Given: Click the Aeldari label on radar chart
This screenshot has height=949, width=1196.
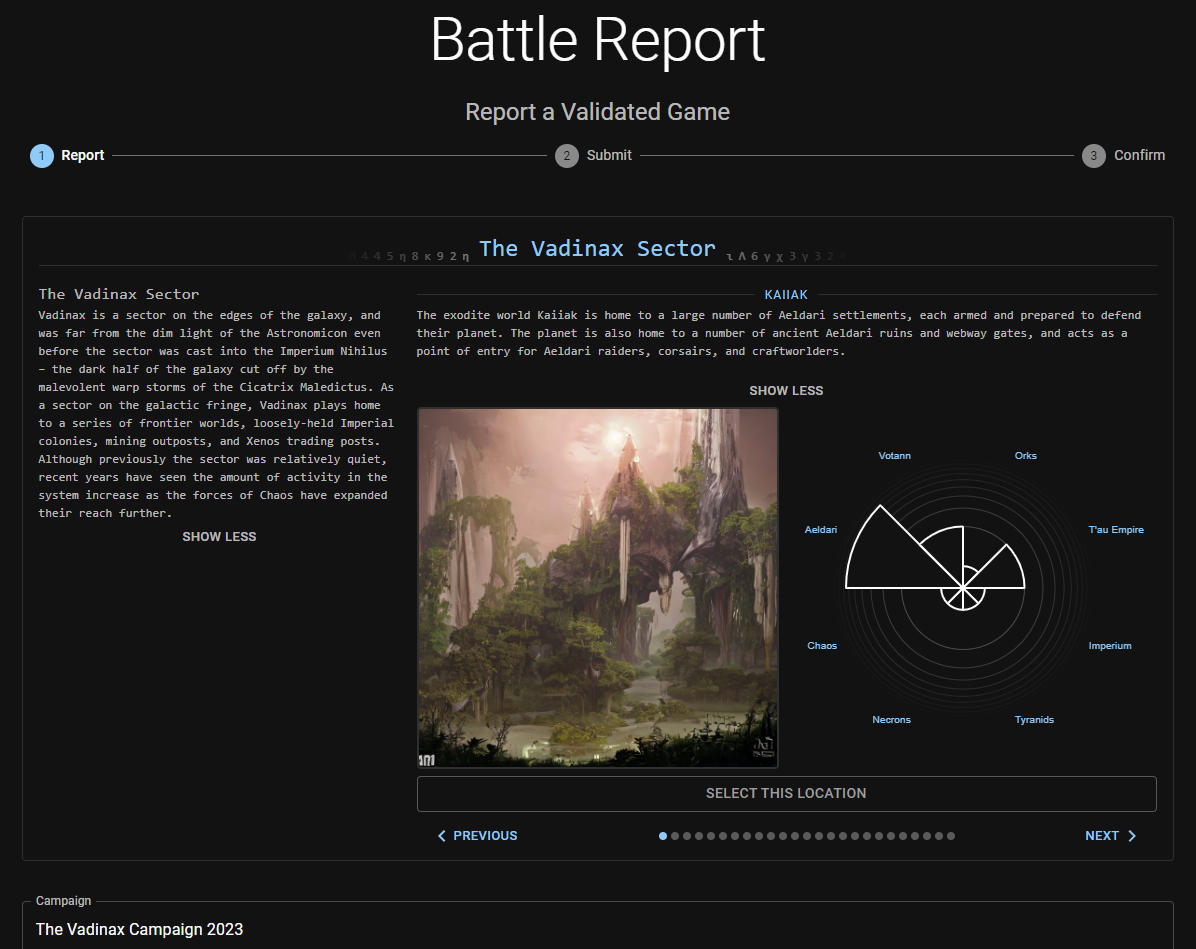Looking at the screenshot, I should click(x=821, y=530).
